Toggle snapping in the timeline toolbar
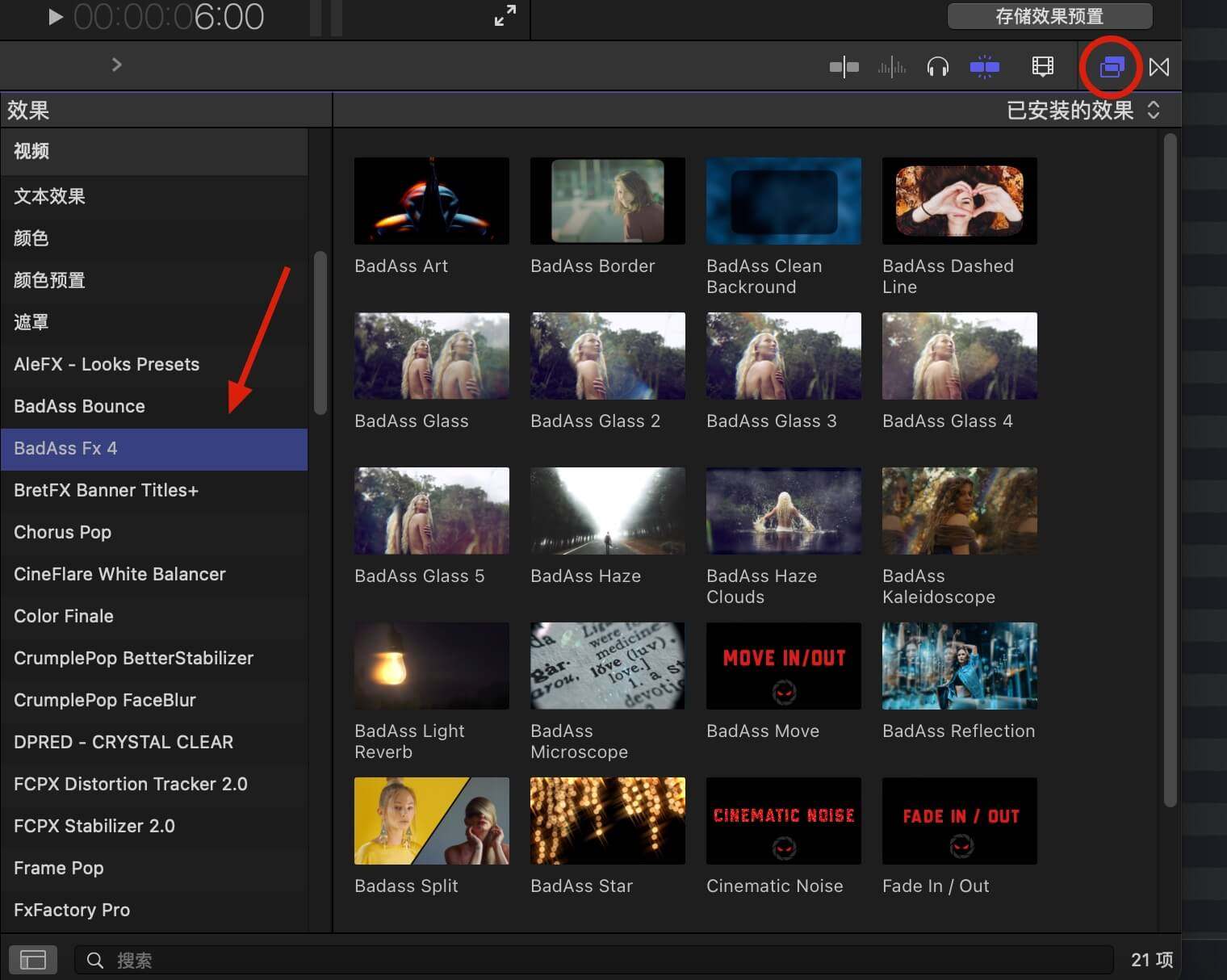The image size is (1227, 980). point(984,67)
